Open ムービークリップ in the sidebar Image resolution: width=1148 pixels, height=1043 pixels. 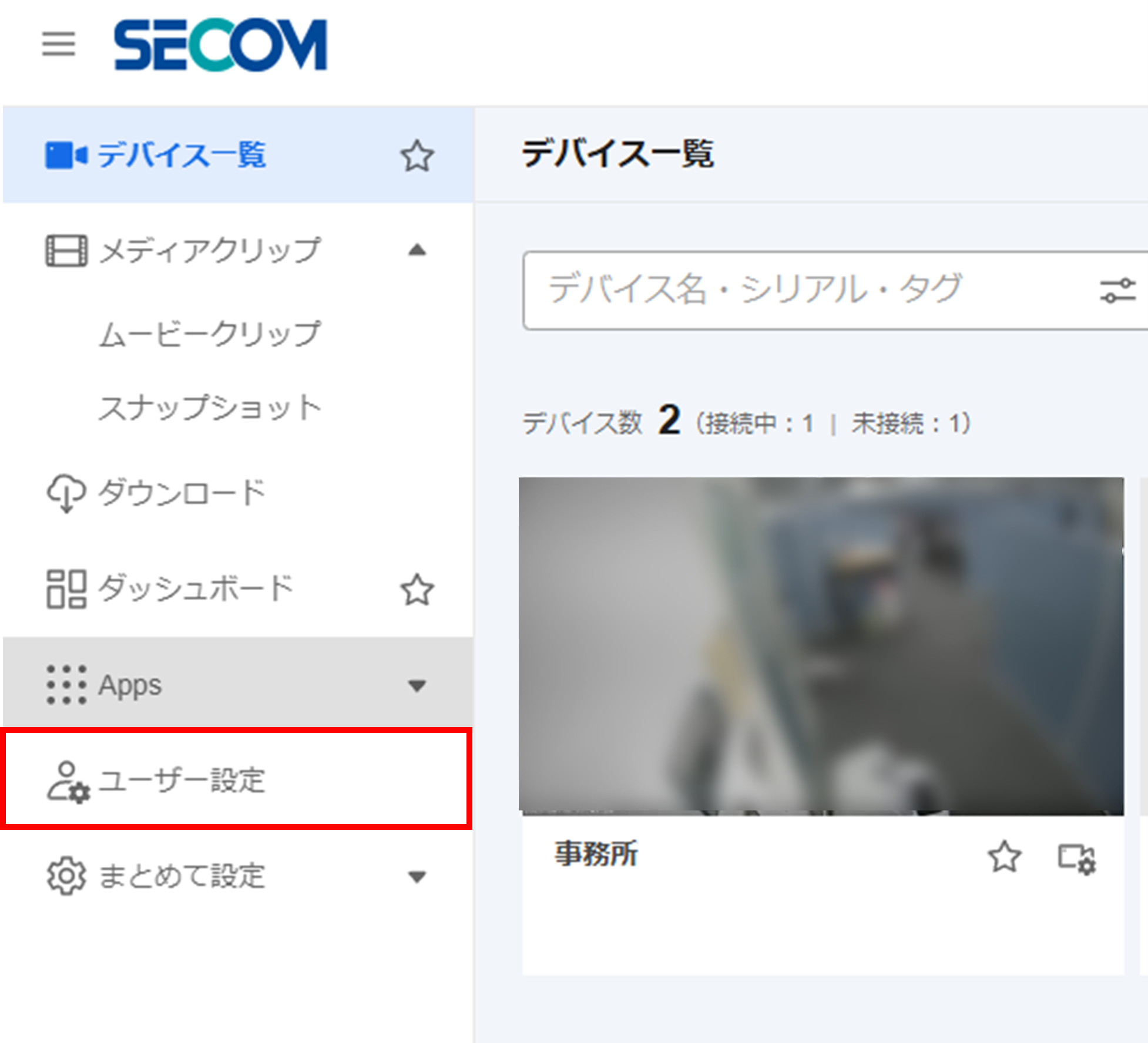(210, 333)
